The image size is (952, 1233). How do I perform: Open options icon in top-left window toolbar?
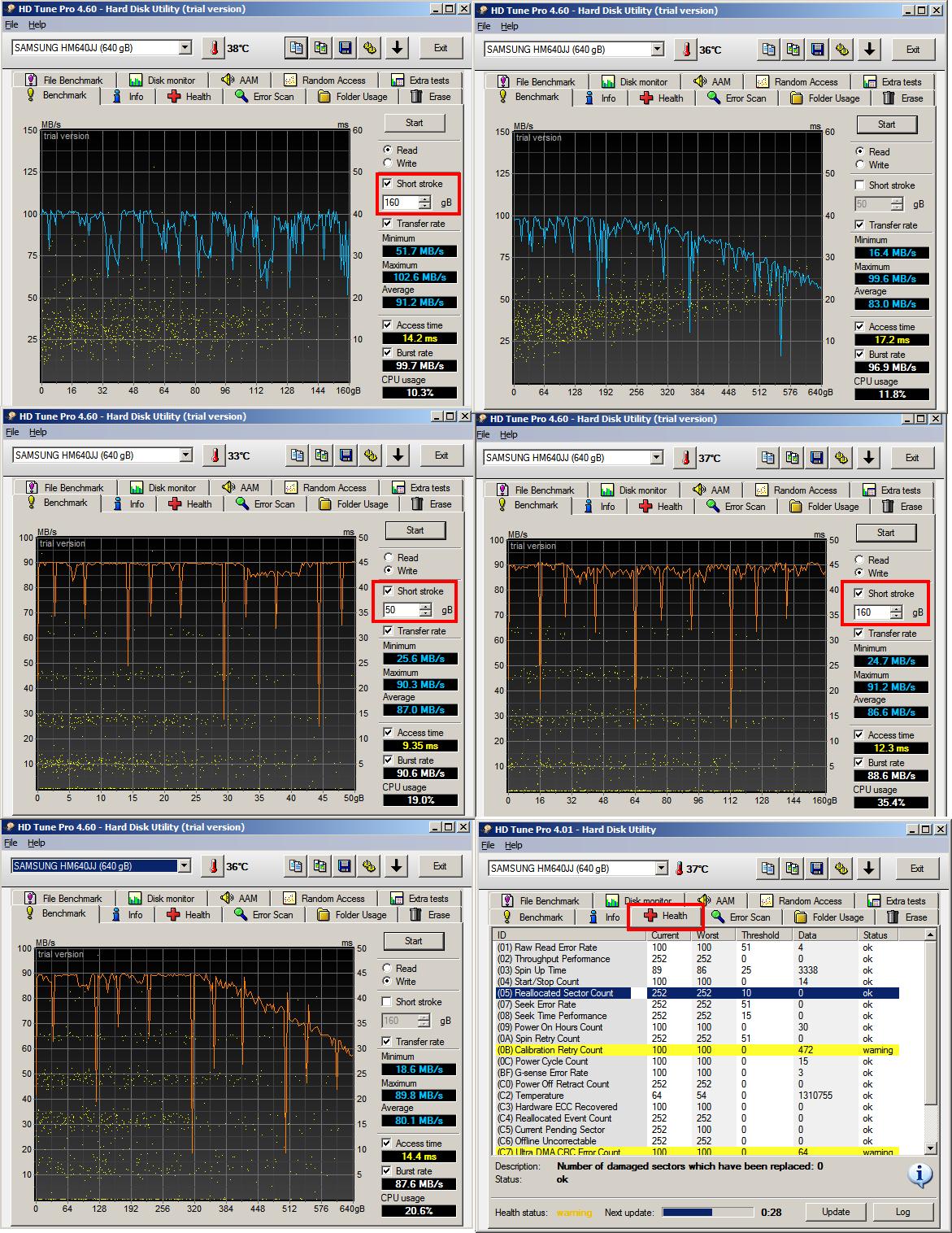click(370, 48)
